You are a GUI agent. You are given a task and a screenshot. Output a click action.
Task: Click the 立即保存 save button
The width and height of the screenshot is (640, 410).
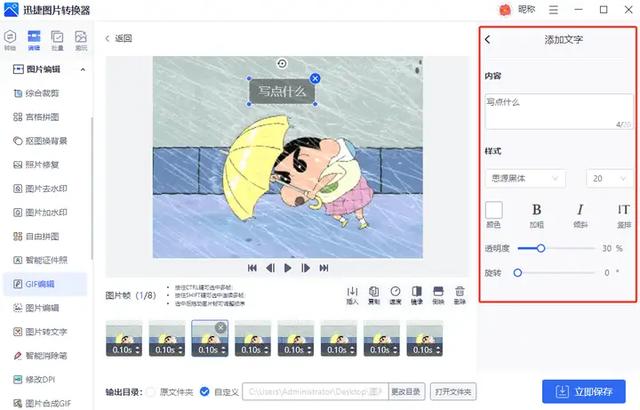(x=584, y=392)
